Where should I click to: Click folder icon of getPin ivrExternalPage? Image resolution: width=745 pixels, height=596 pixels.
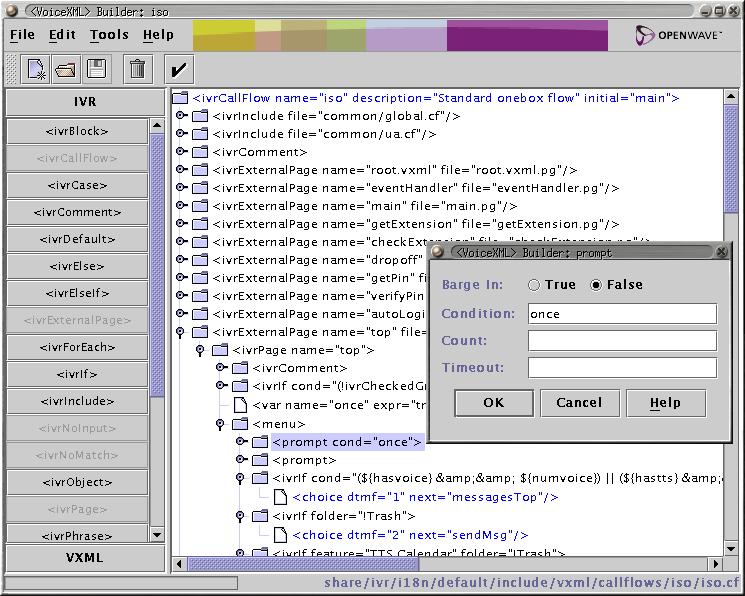(x=200, y=278)
